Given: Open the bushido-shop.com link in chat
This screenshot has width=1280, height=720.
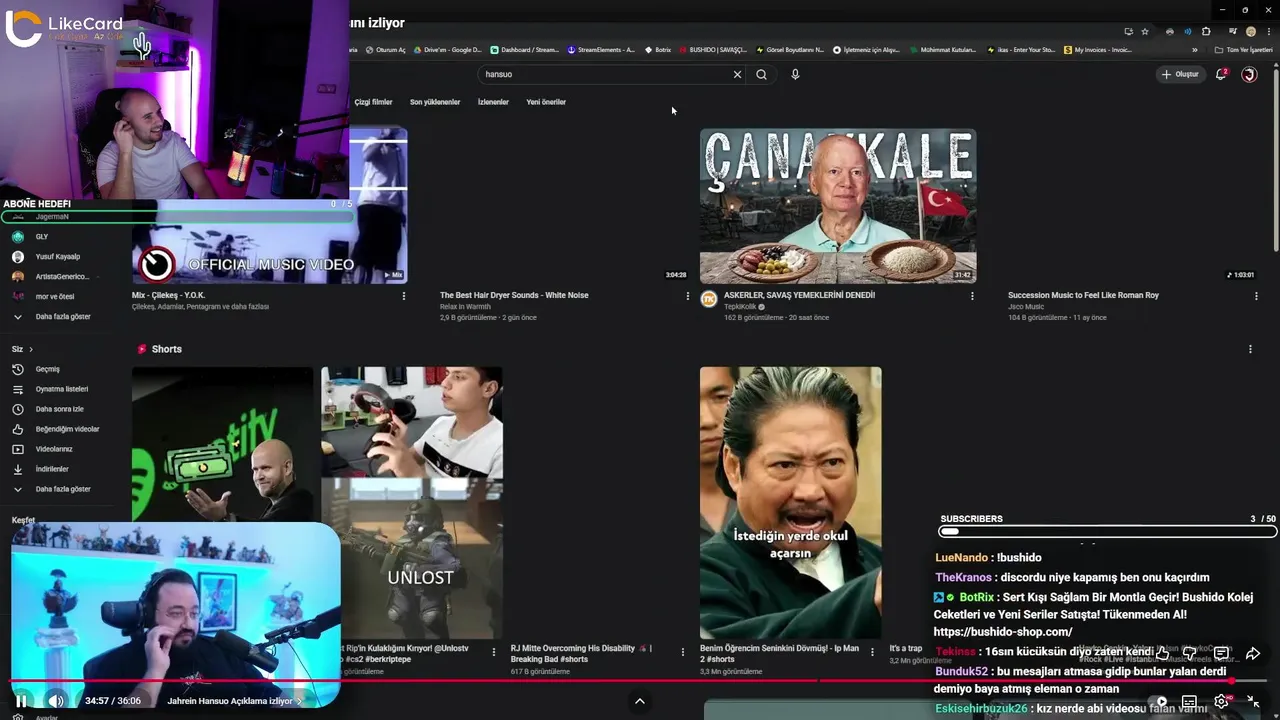Looking at the screenshot, I should point(1002,632).
